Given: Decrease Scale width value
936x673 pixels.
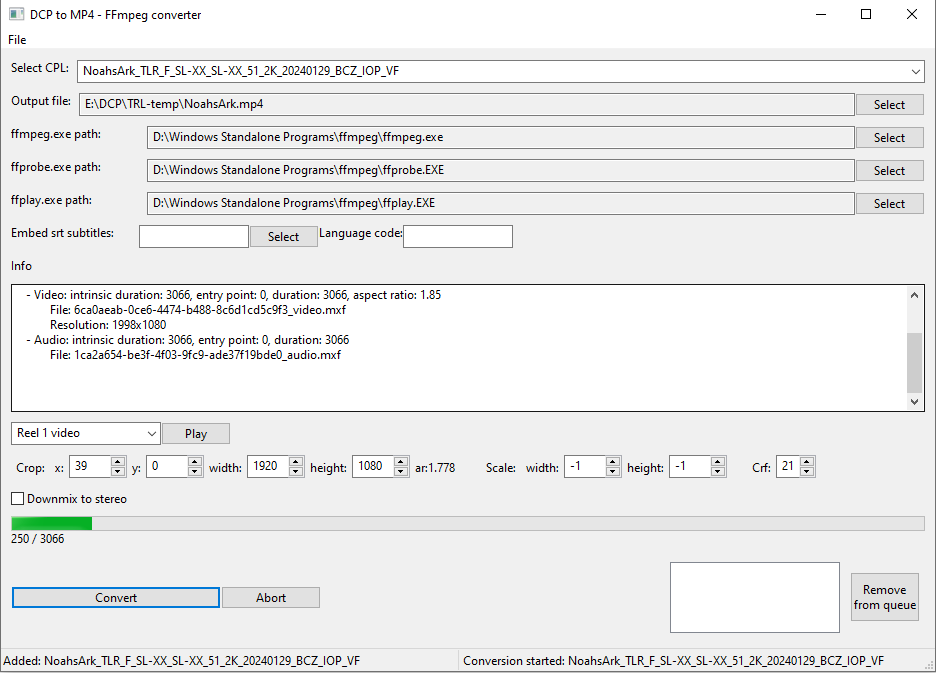Looking at the screenshot, I should click(613, 471).
